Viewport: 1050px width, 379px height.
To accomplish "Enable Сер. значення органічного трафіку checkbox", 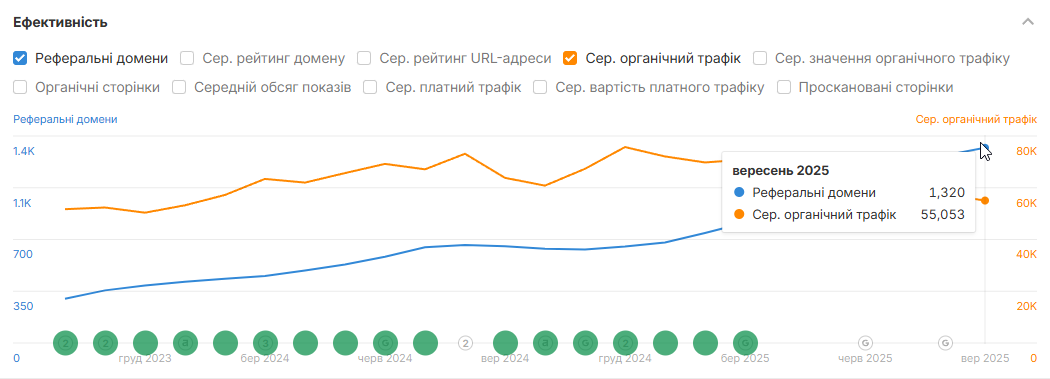I will coord(760,58).
